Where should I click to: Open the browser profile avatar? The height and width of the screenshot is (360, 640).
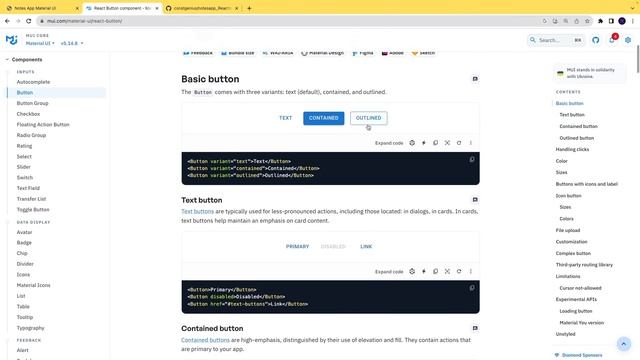(x=622, y=21)
